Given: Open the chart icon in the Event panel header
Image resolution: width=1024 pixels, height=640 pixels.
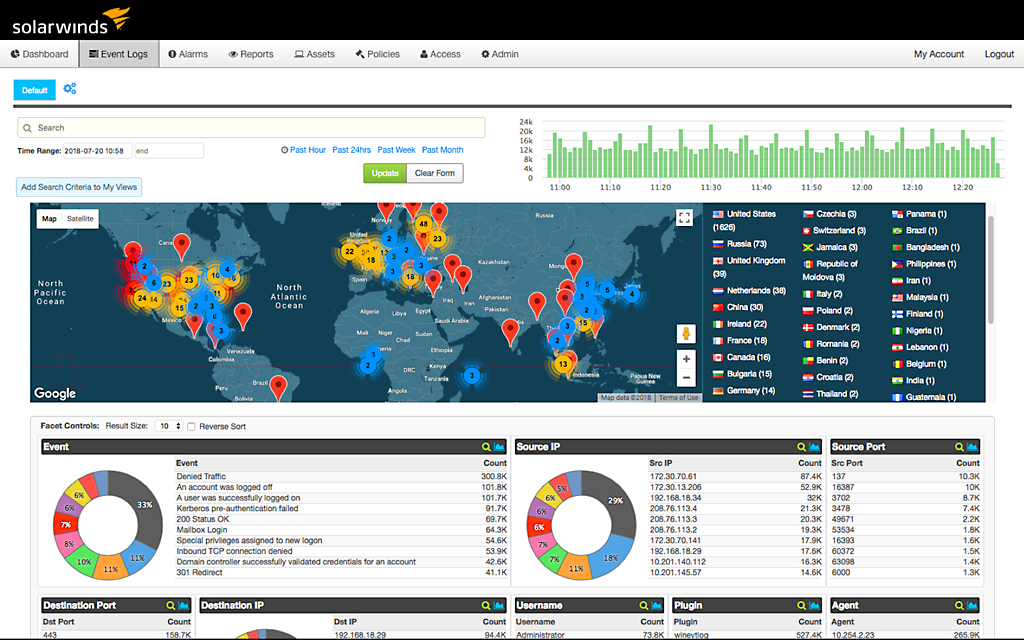Looking at the screenshot, I should [496, 446].
